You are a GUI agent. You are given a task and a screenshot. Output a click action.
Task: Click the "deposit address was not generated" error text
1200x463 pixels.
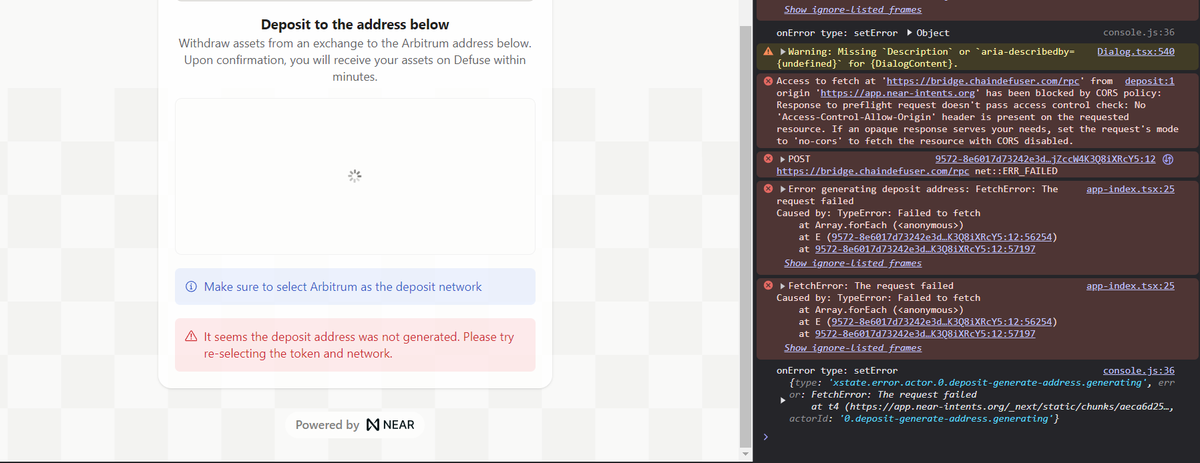[x=358, y=345]
